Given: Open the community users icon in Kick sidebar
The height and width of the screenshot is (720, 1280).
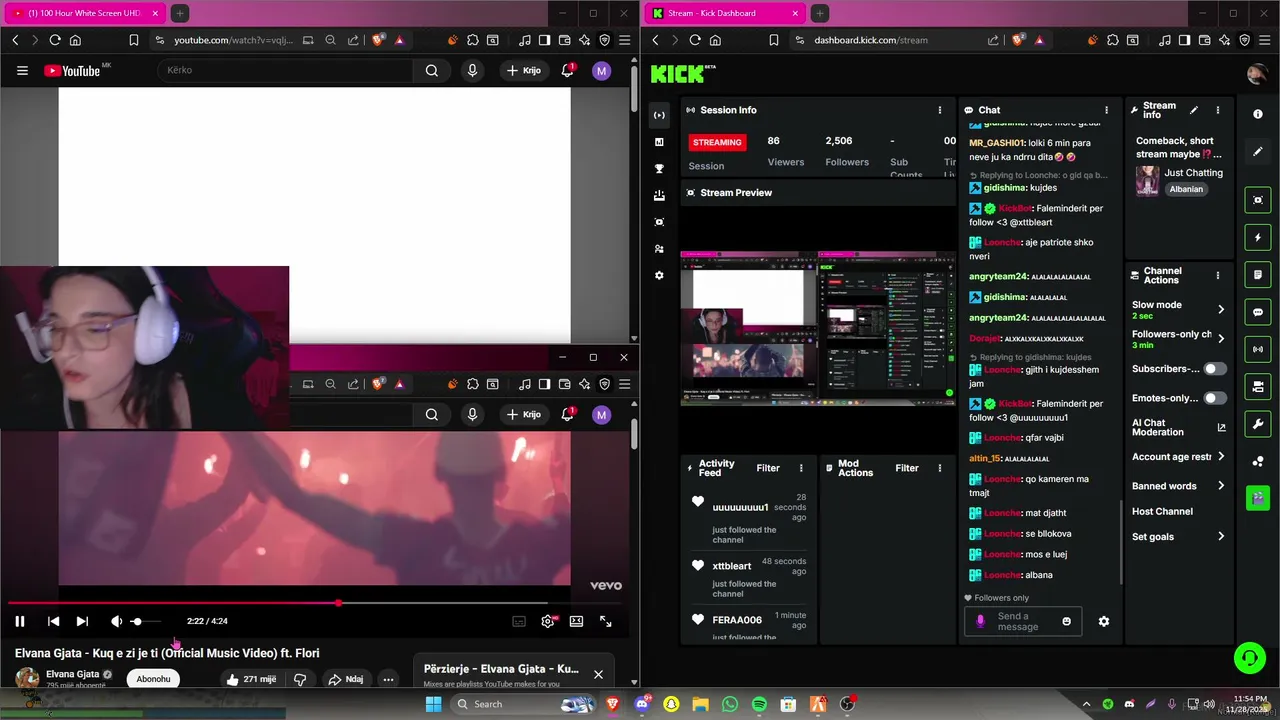Looking at the screenshot, I should [659, 248].
